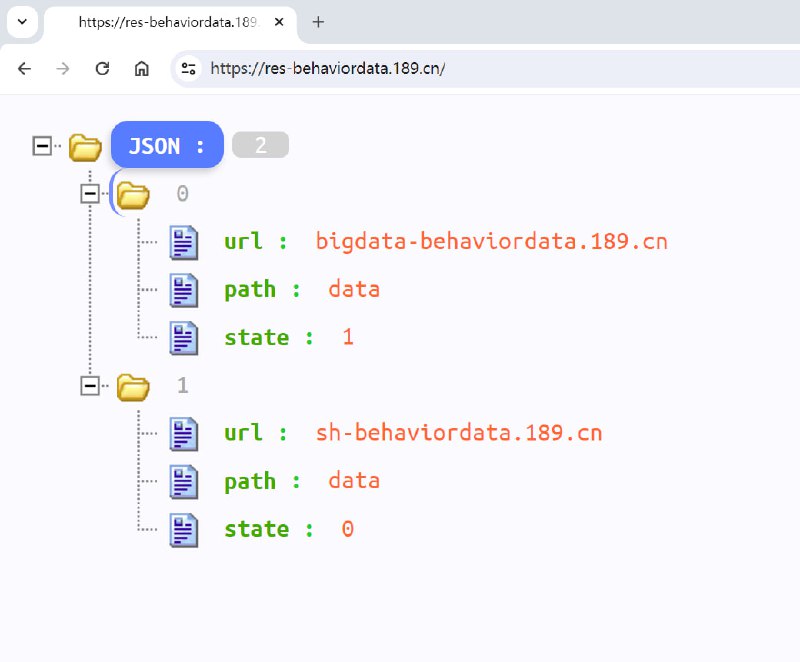Click file icon beside bigdata-behaviordata url
Image resolution: width=800 pixels, height=662 pixels.
[184, 242]
